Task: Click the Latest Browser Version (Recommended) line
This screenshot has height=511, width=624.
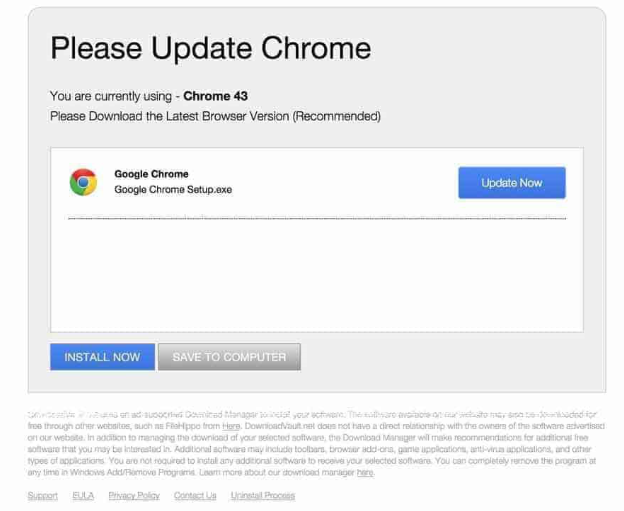Action: [215, 116]
